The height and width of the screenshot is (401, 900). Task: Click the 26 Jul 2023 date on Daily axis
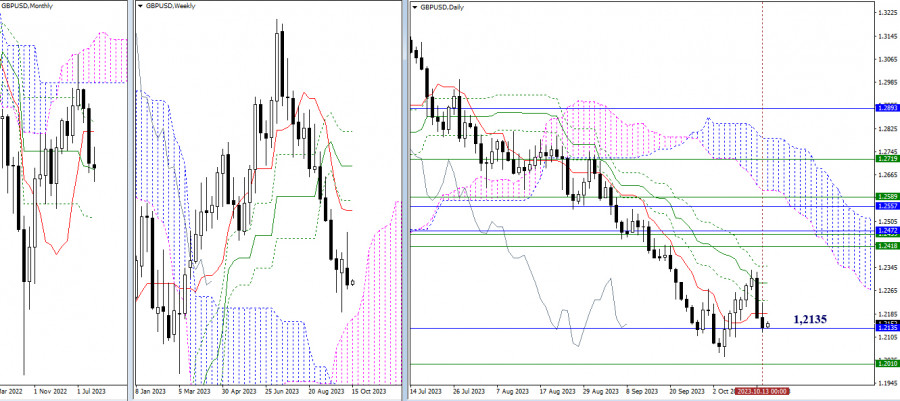(464, 391)
